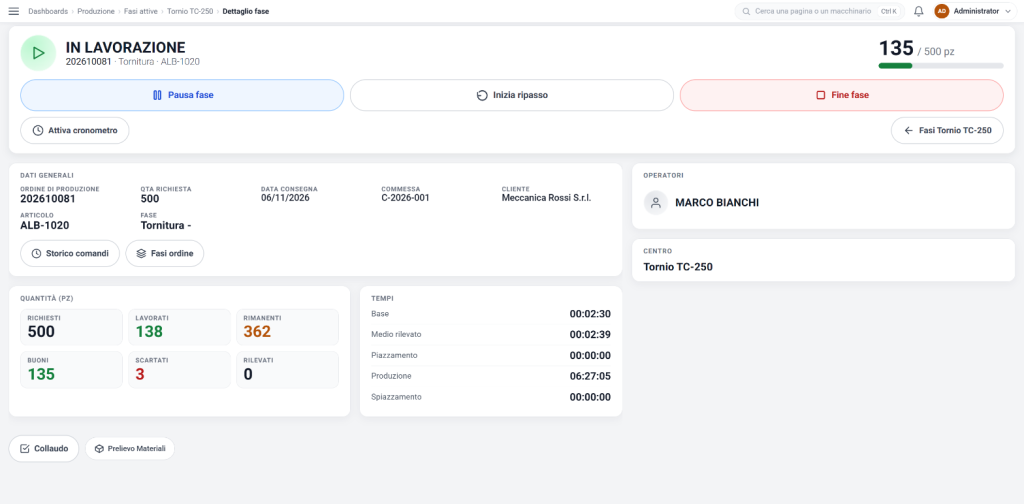
Task: Open Prelievo Materiali
Action: (x=130, y=449)
